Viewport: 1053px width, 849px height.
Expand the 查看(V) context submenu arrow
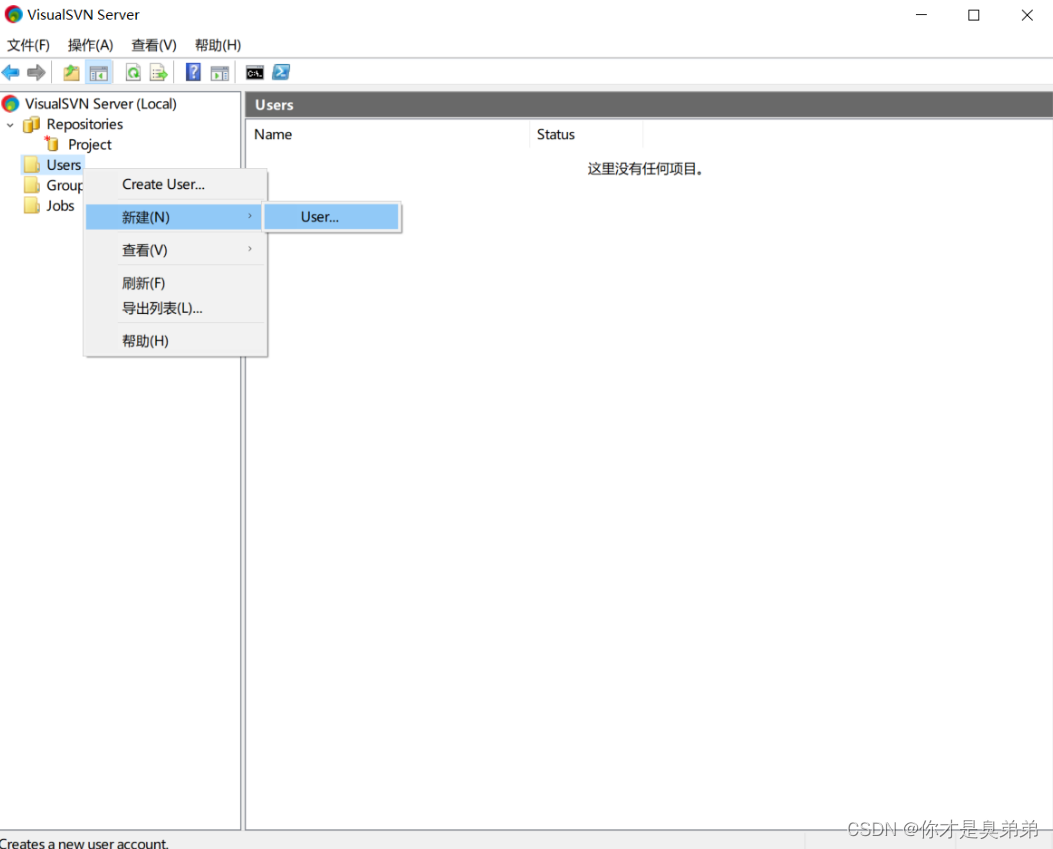coord(250,249)
